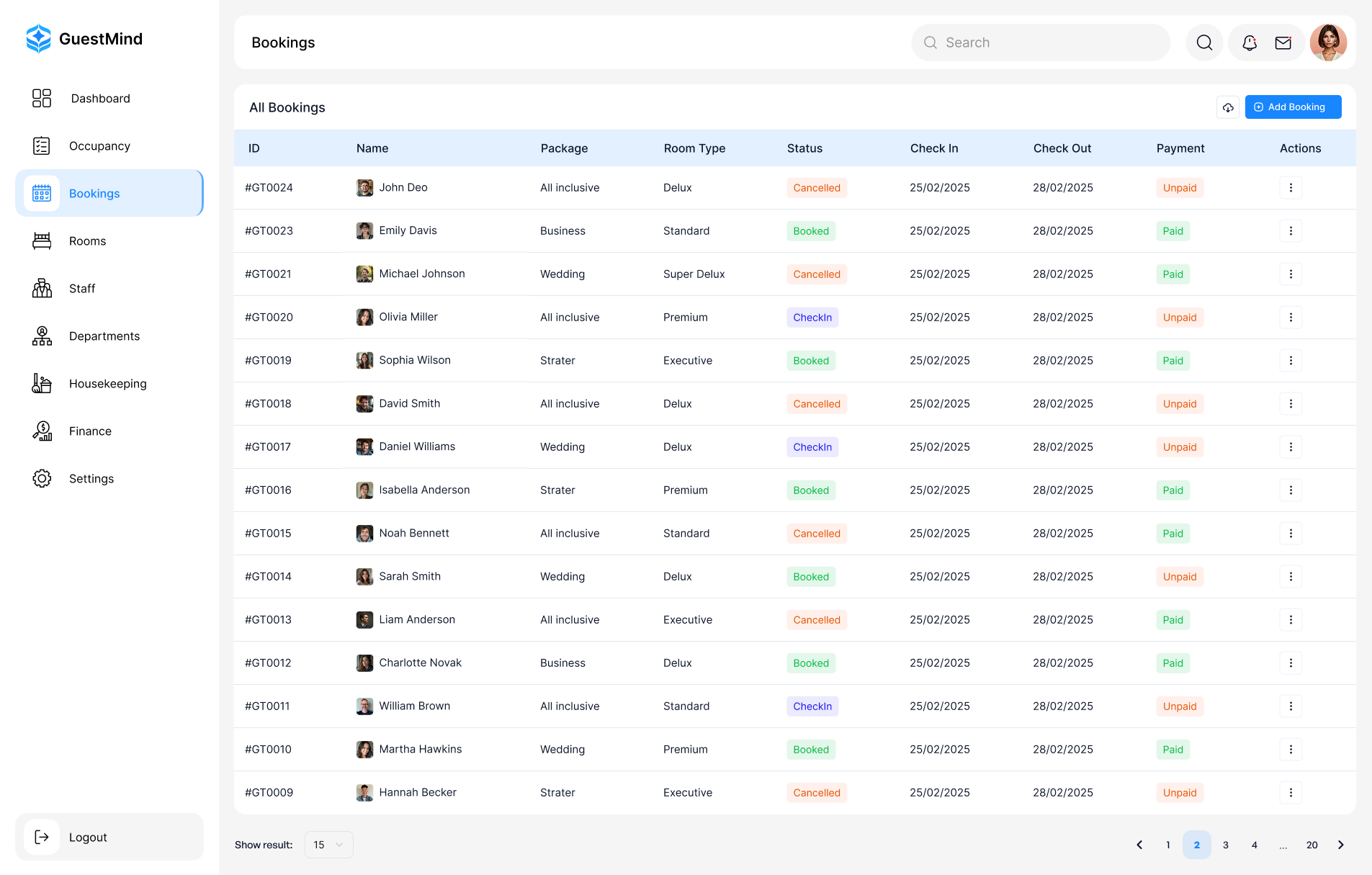This screenshot has width=1372, height=875.
Task: Open actions menu for John Deo's booking
Action: (1291, 187)
